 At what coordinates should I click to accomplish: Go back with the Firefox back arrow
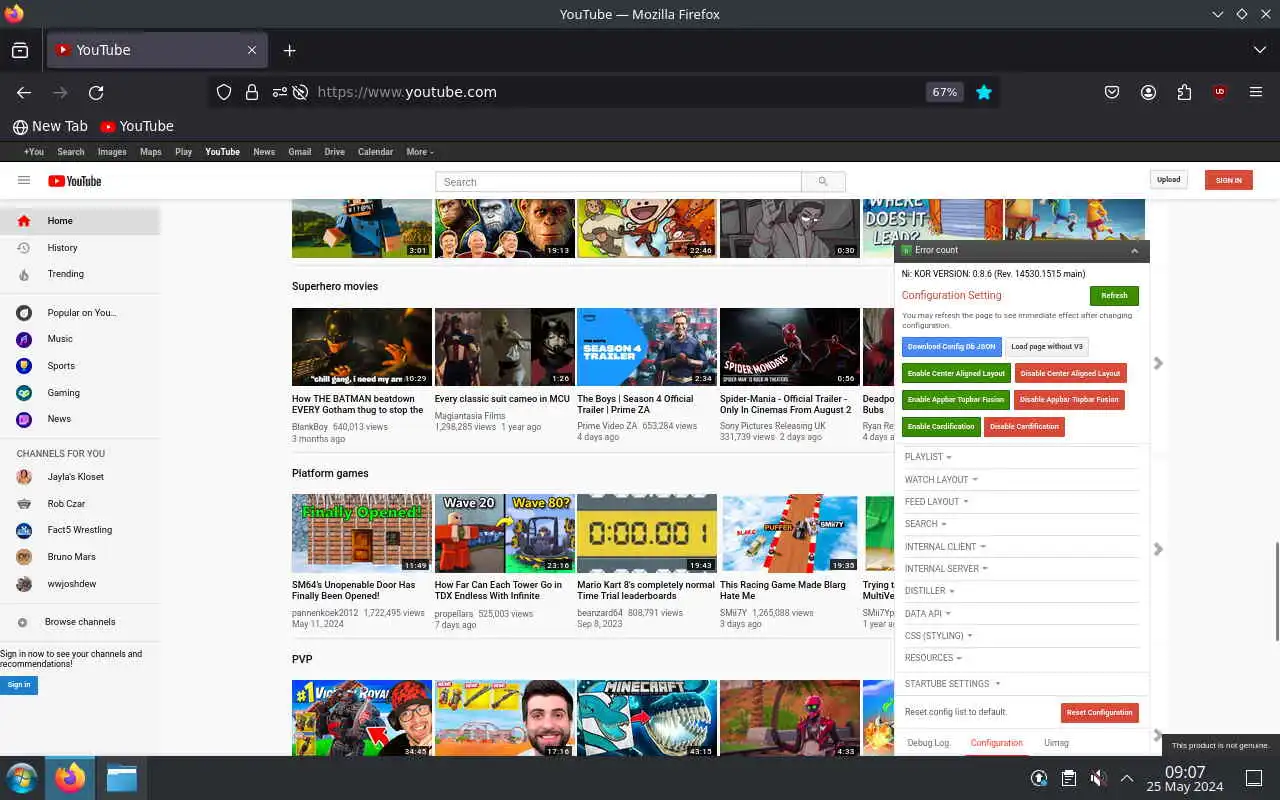(x=24, y=92)
